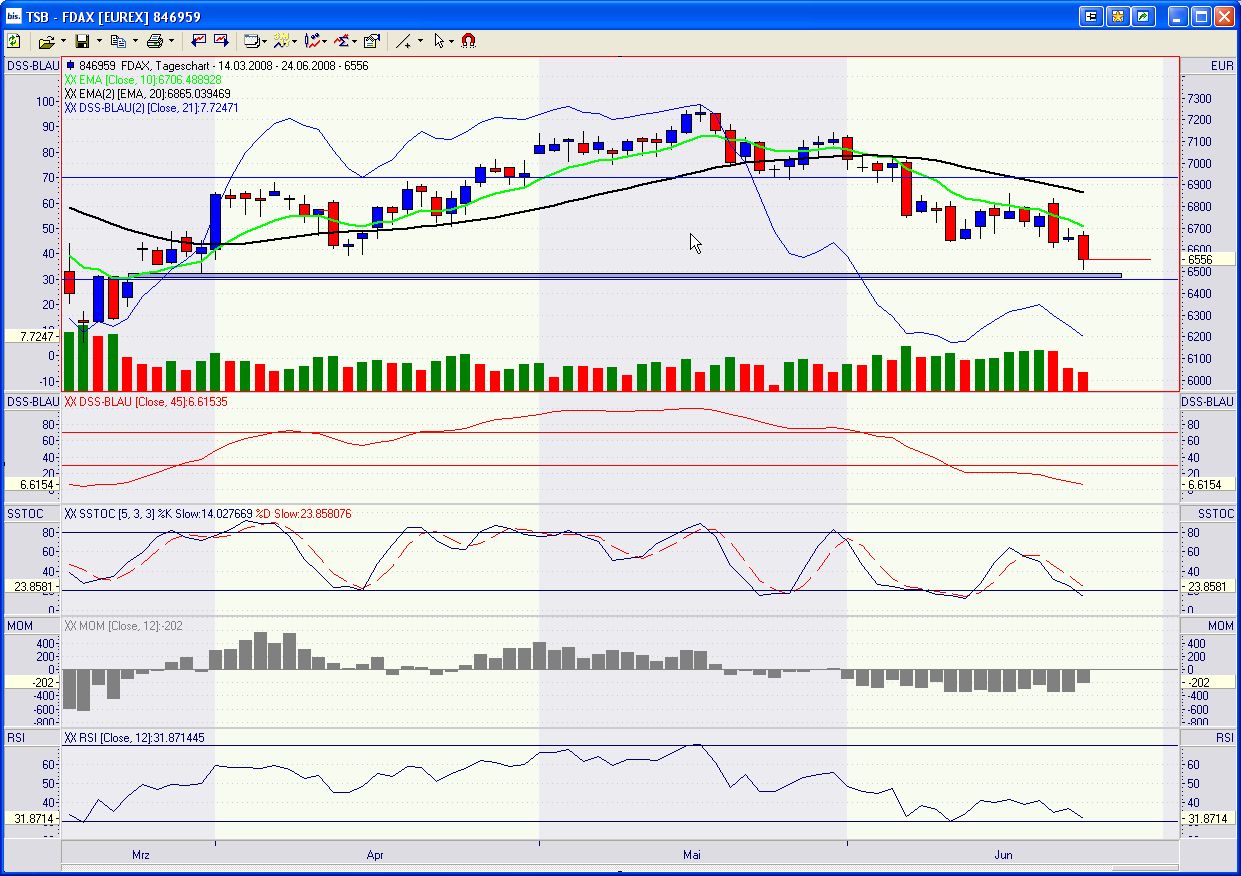Expand the indicator icon dropdown arrow
Screen dimensions: 1241x876
(295, 41)
